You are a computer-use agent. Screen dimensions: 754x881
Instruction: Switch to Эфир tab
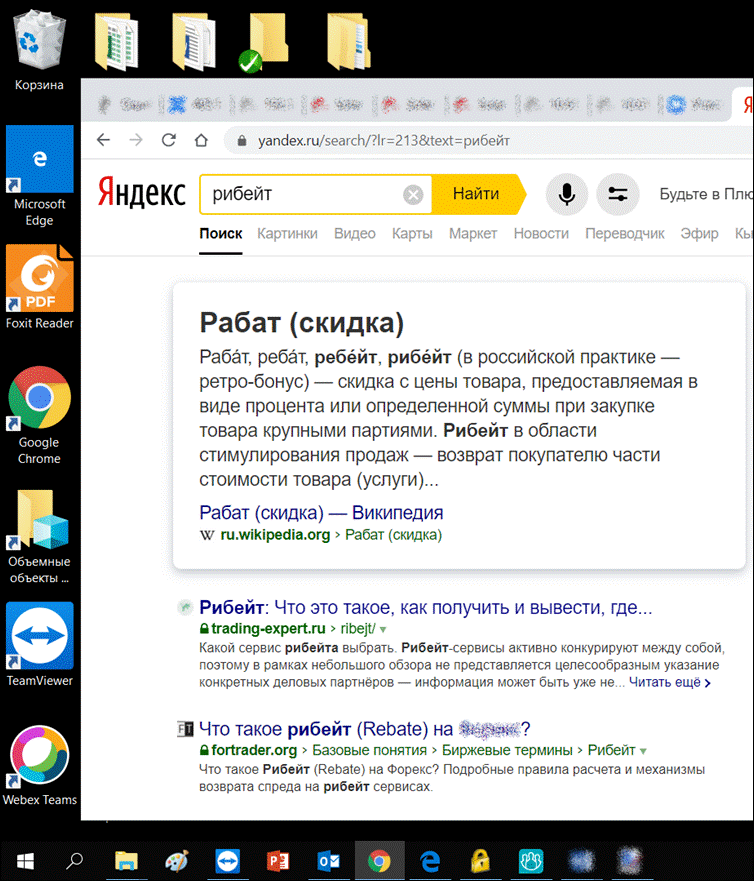coord(699,234)
